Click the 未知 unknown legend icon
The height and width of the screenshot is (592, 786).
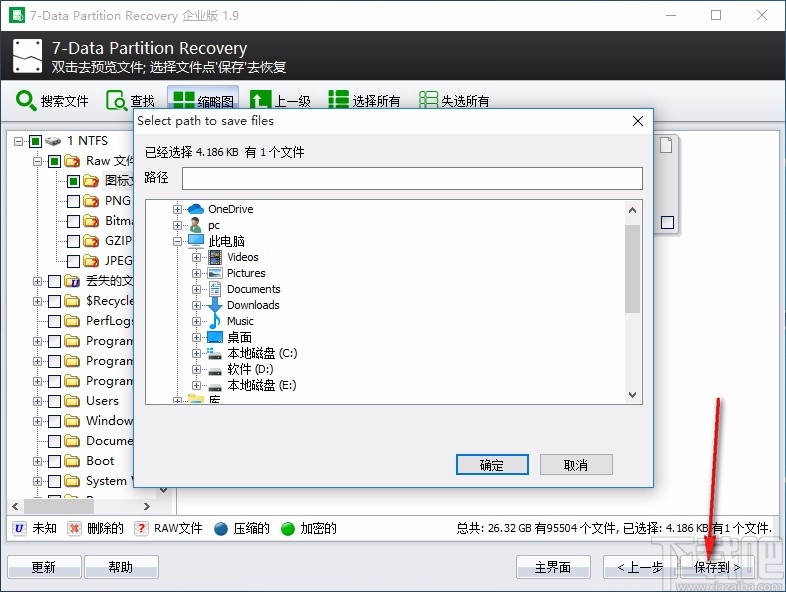point(19,528)
